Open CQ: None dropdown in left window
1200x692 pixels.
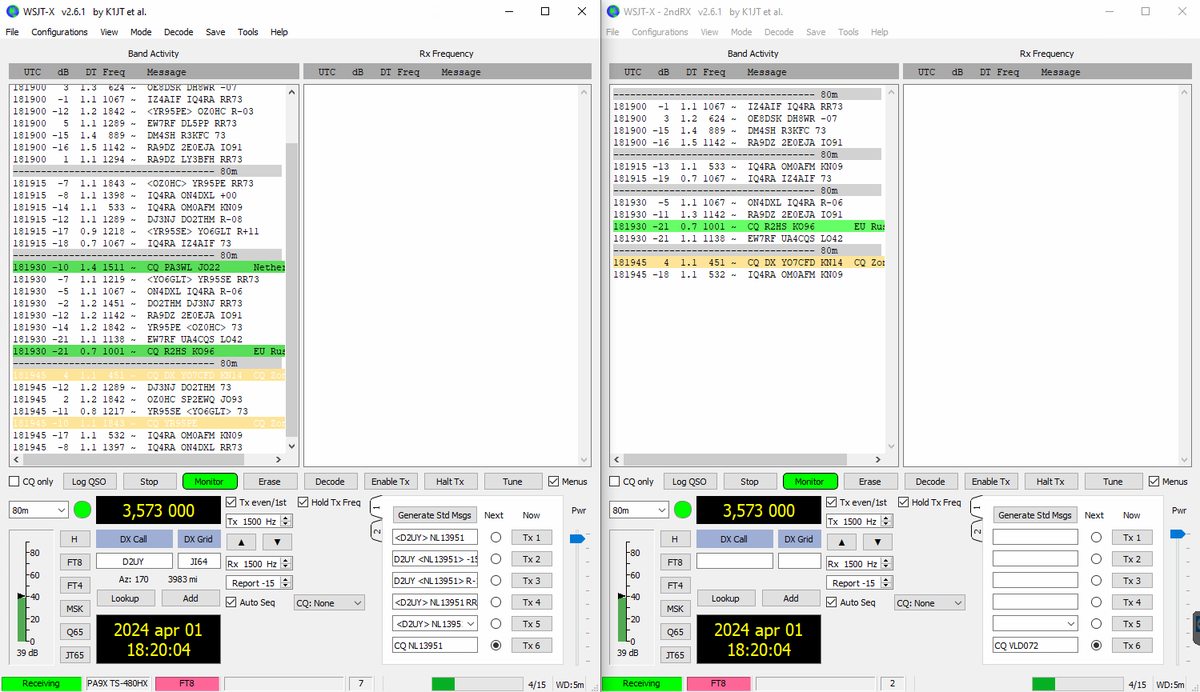tap(329, 603)
